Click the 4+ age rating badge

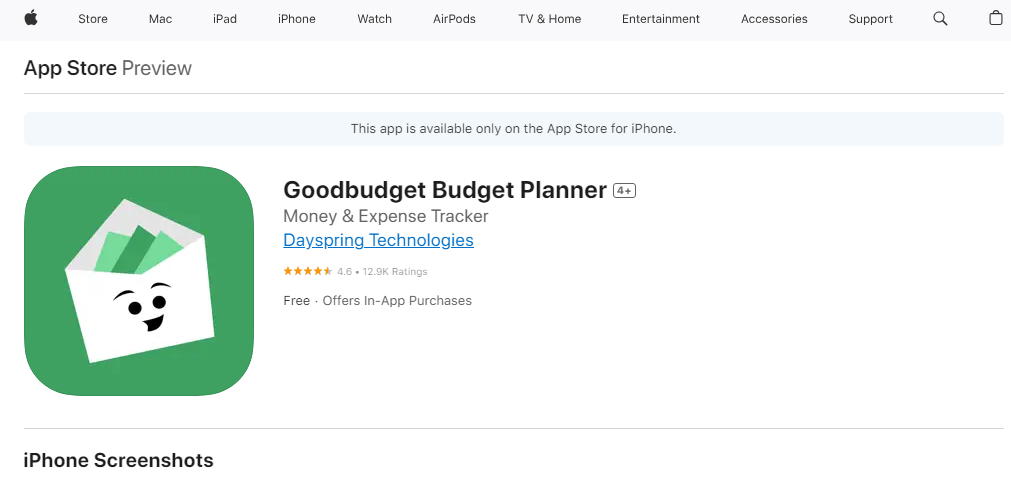(625, 191)
